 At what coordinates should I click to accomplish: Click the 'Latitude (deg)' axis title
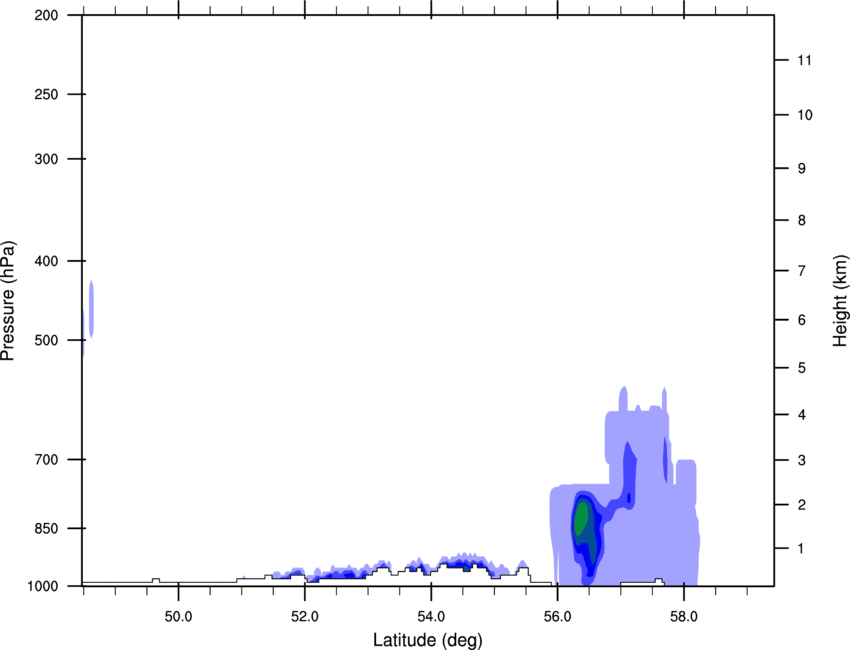pos(427,640)
